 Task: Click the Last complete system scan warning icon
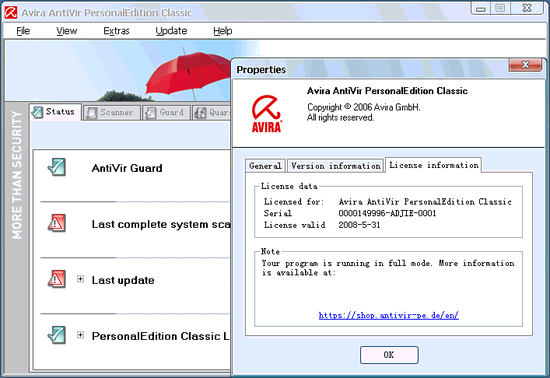[x=56, y=223]
